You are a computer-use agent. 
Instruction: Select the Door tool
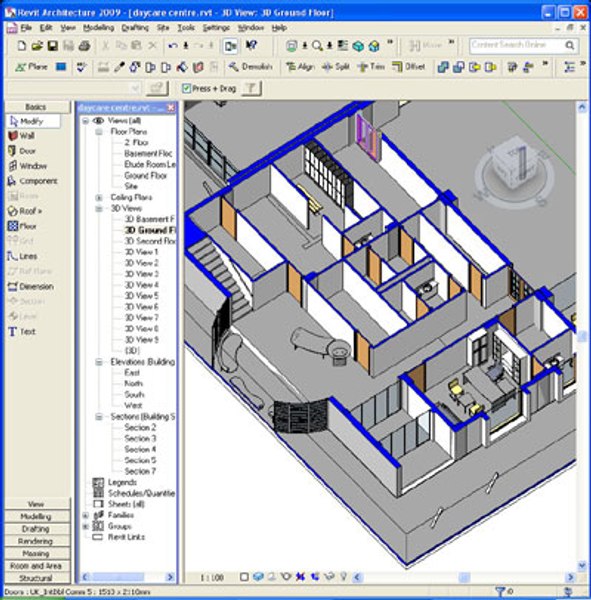pos(22,151)
